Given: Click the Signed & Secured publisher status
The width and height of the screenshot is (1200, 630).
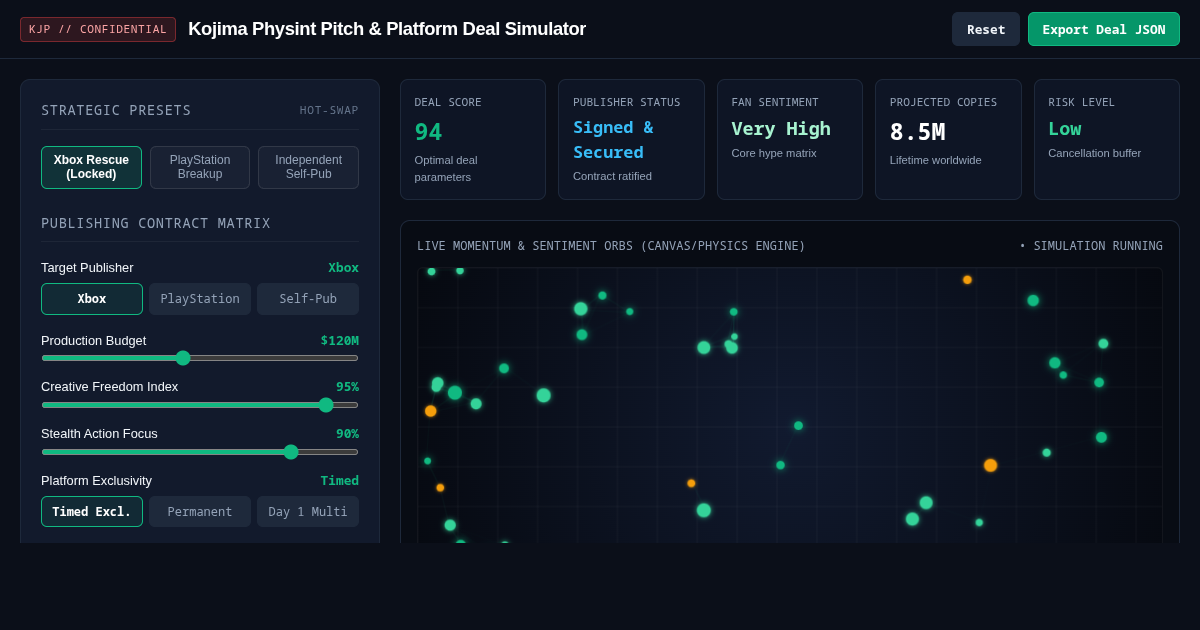Looking at the screenshot, I should 613,140.
